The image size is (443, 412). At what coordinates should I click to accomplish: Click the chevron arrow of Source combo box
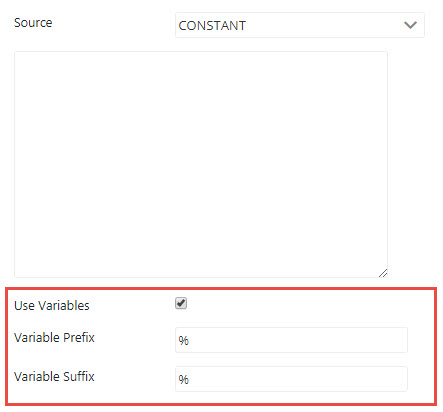[x=410, y=25]
